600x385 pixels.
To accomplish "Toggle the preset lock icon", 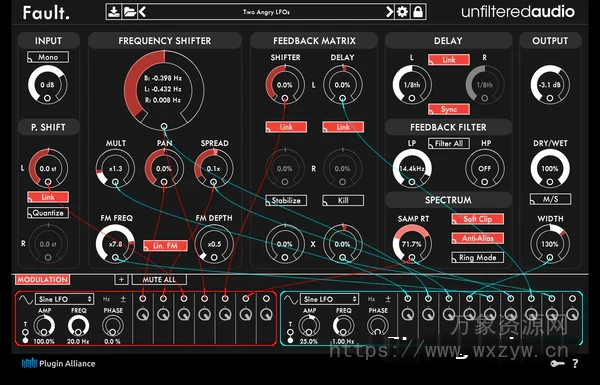I will coord(418,12).
